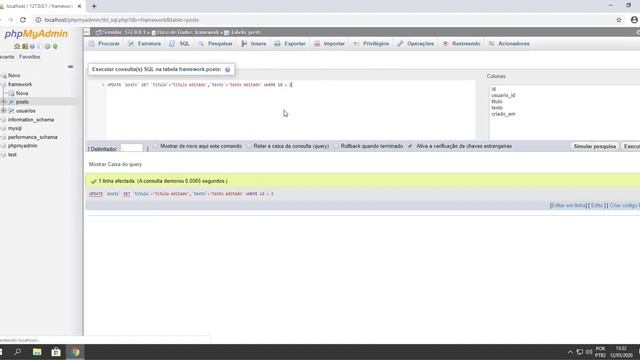Image resolution: width=640 pixels, height=360 pixels.
Task: Click the site info icon in address bar
Action: pyautogui.click(x=38, y=20)
